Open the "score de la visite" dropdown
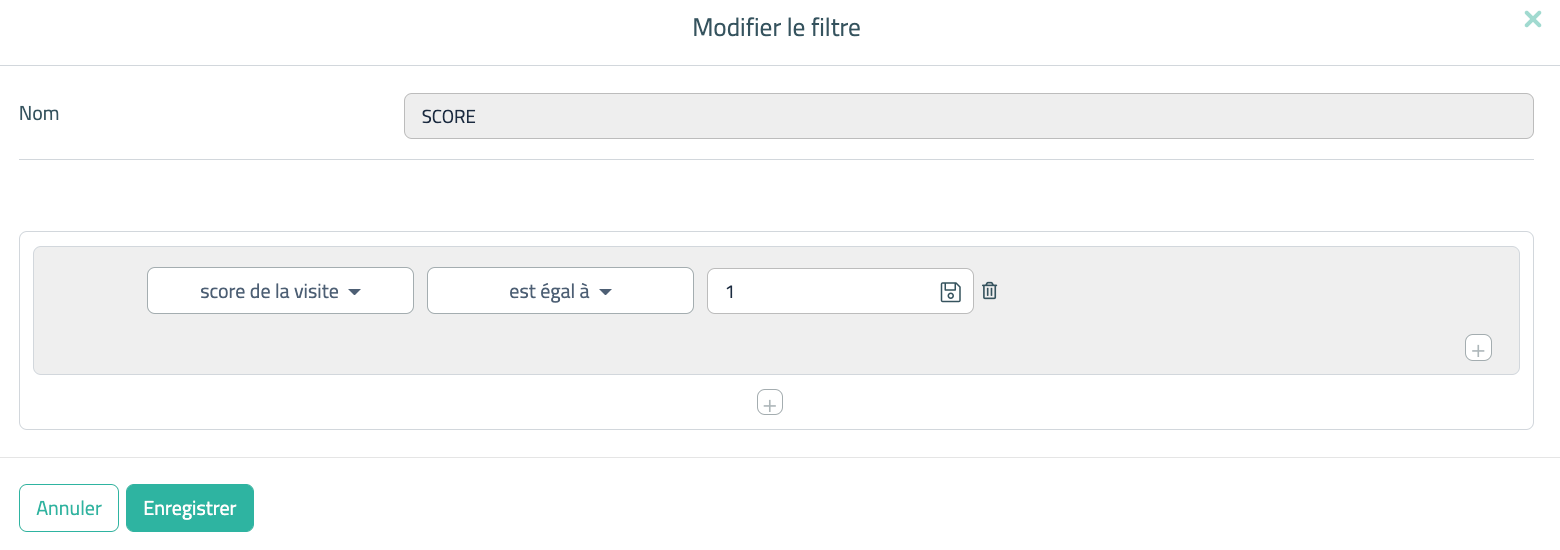This screenshot has height=550, width=1560. 280,291
